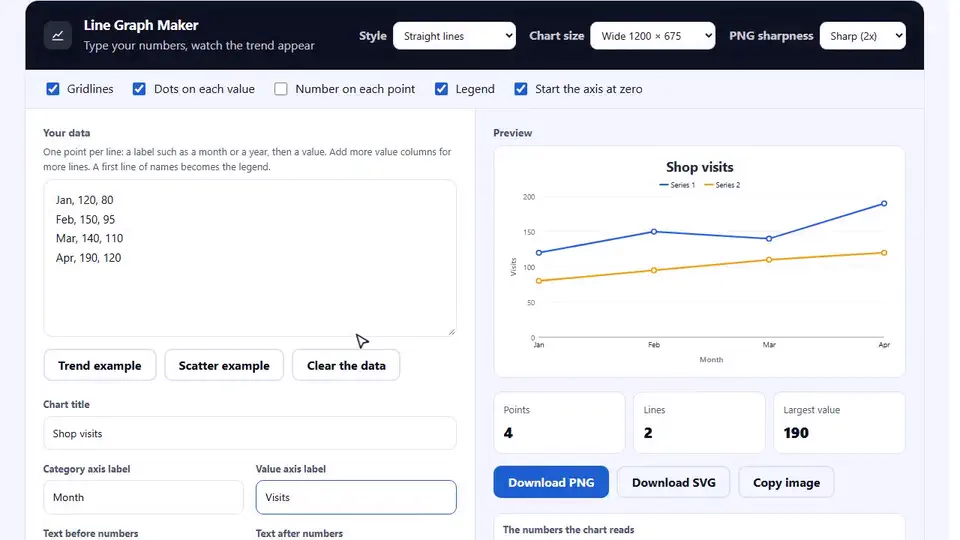Click the blue Feb data point
The image size is (960, 540).
tap(654, 231)
